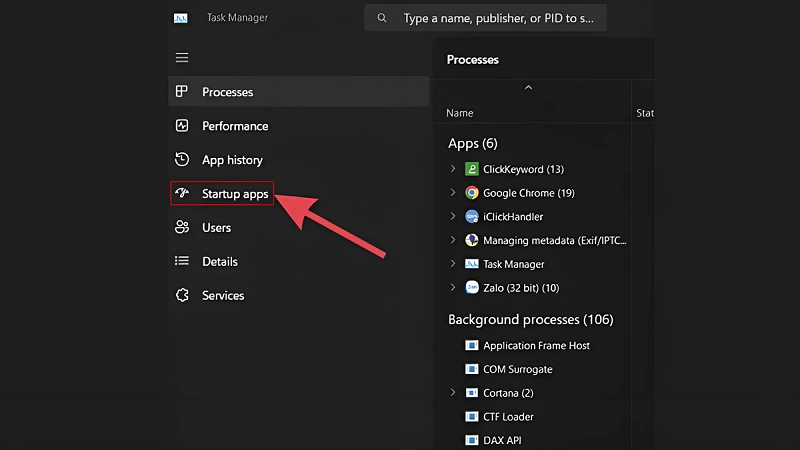Expand the ClickKeyword process group
800x450 pixels.
click(x=453, y=169)
